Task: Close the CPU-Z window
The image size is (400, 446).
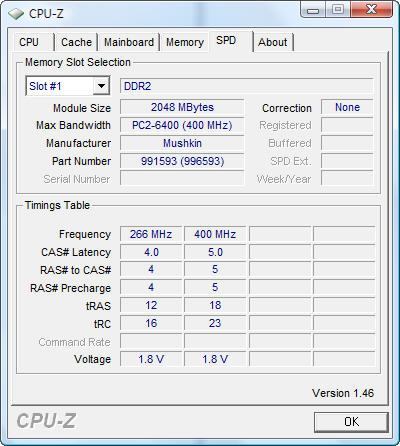Action: (371, 9)
